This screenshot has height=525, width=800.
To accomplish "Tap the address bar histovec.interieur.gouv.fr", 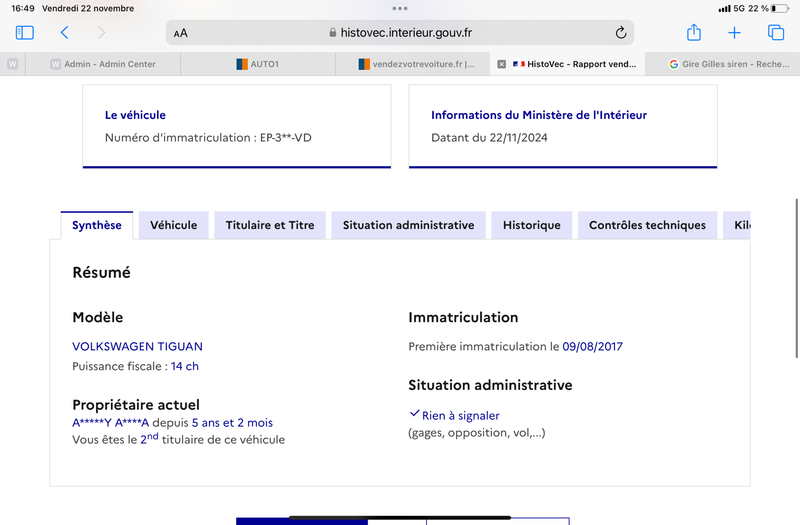I will (400, 33).
